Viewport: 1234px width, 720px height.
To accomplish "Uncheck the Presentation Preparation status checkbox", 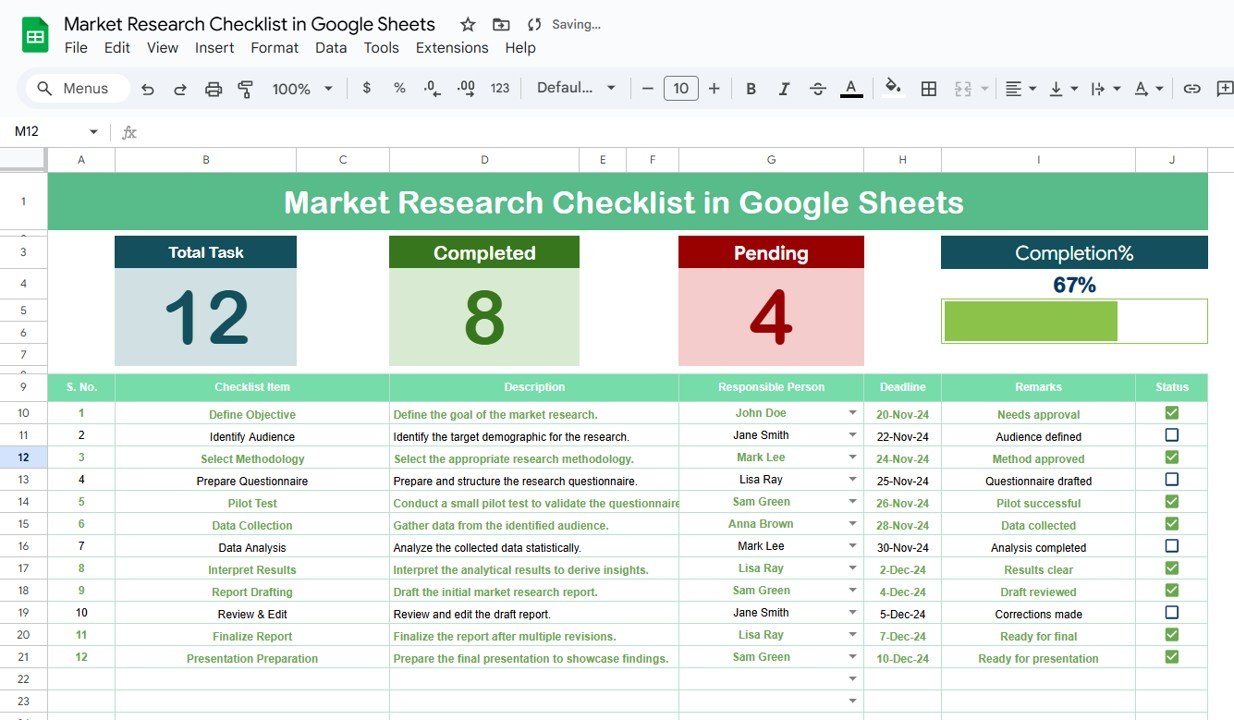I will coord(1172,657).
